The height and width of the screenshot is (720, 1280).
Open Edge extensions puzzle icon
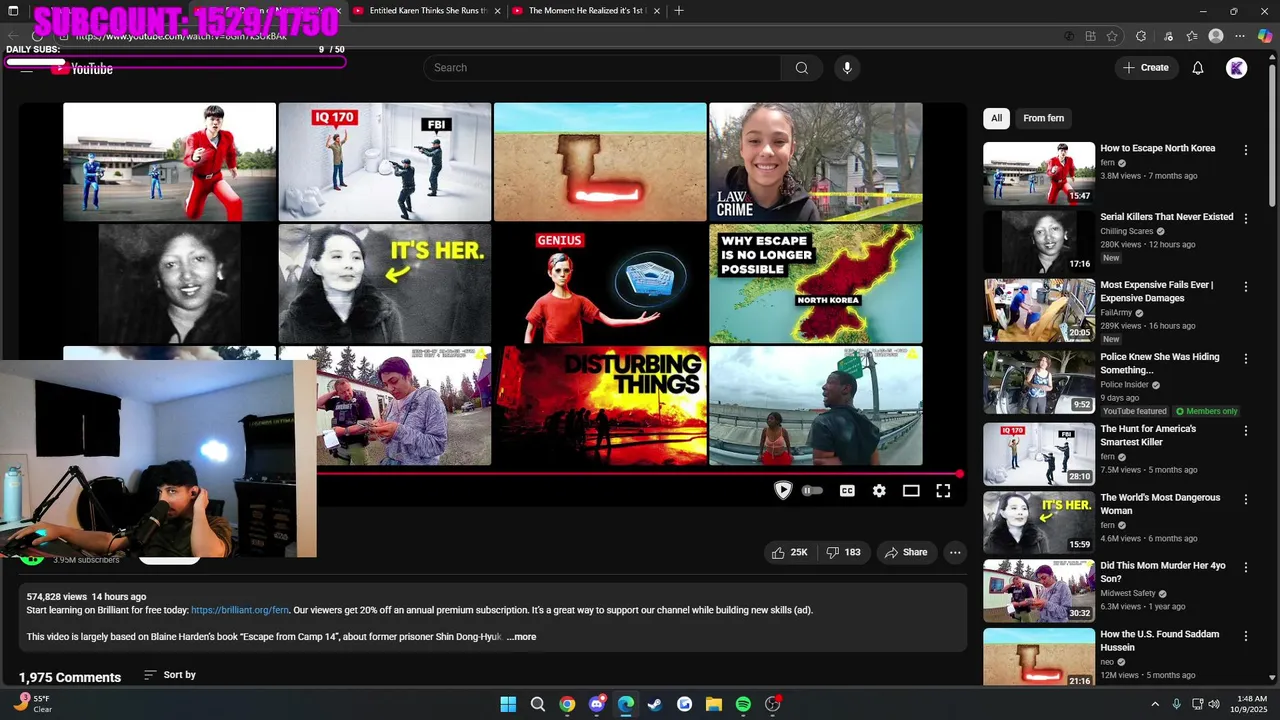click(x=1141, y=36)
